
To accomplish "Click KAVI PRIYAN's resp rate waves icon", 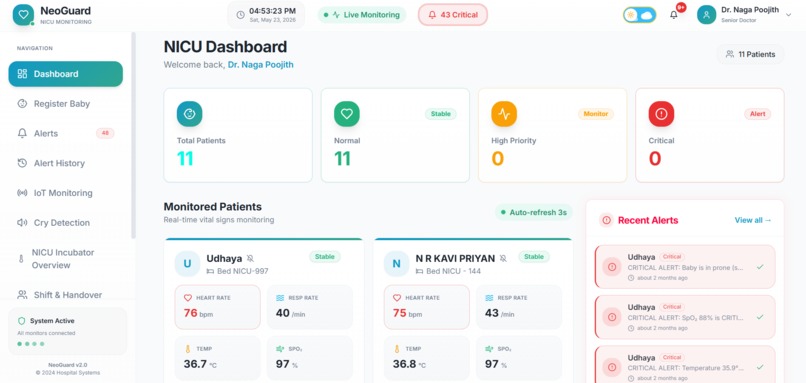I will pos(489,298).
